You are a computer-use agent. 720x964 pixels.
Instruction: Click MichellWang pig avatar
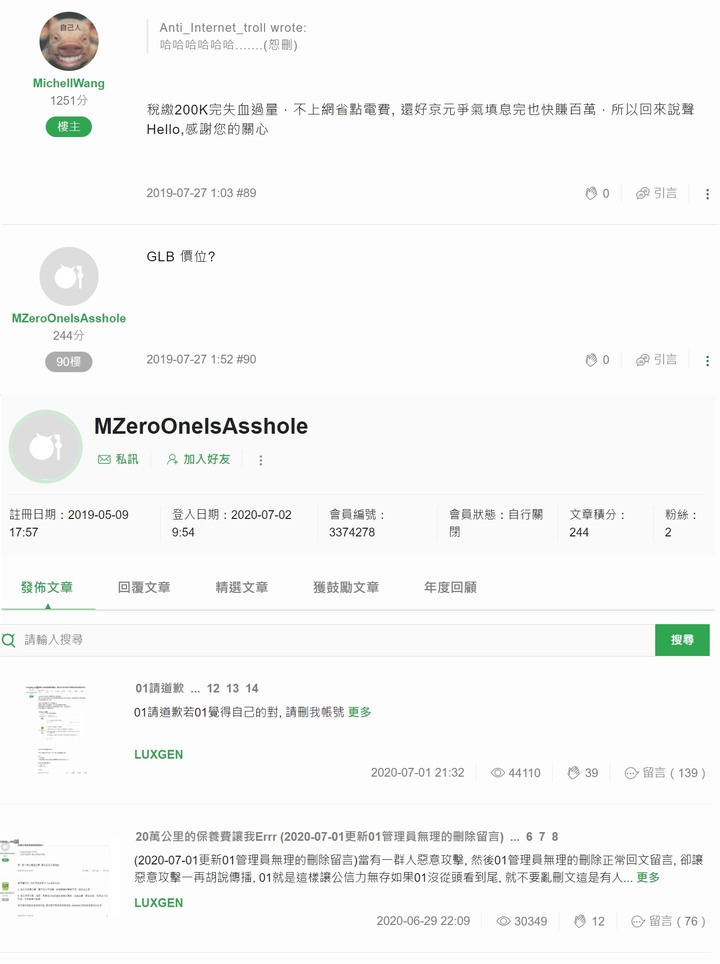point(69,41)
